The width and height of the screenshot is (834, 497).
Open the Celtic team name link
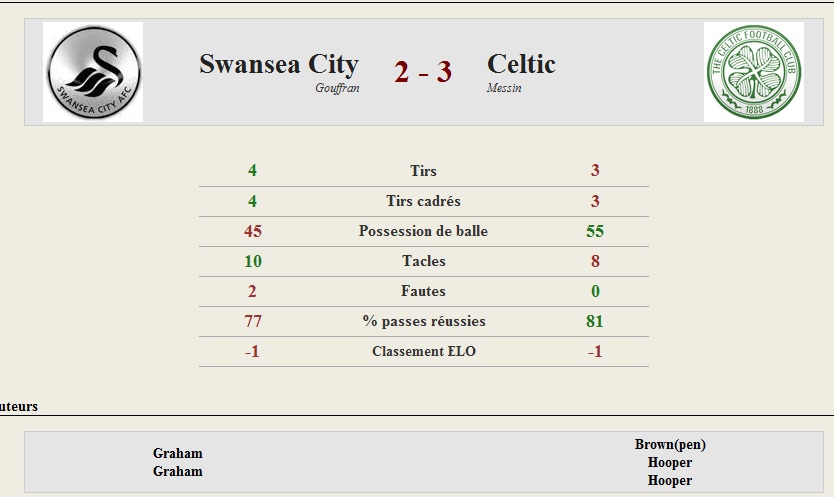tap(521, 64)
